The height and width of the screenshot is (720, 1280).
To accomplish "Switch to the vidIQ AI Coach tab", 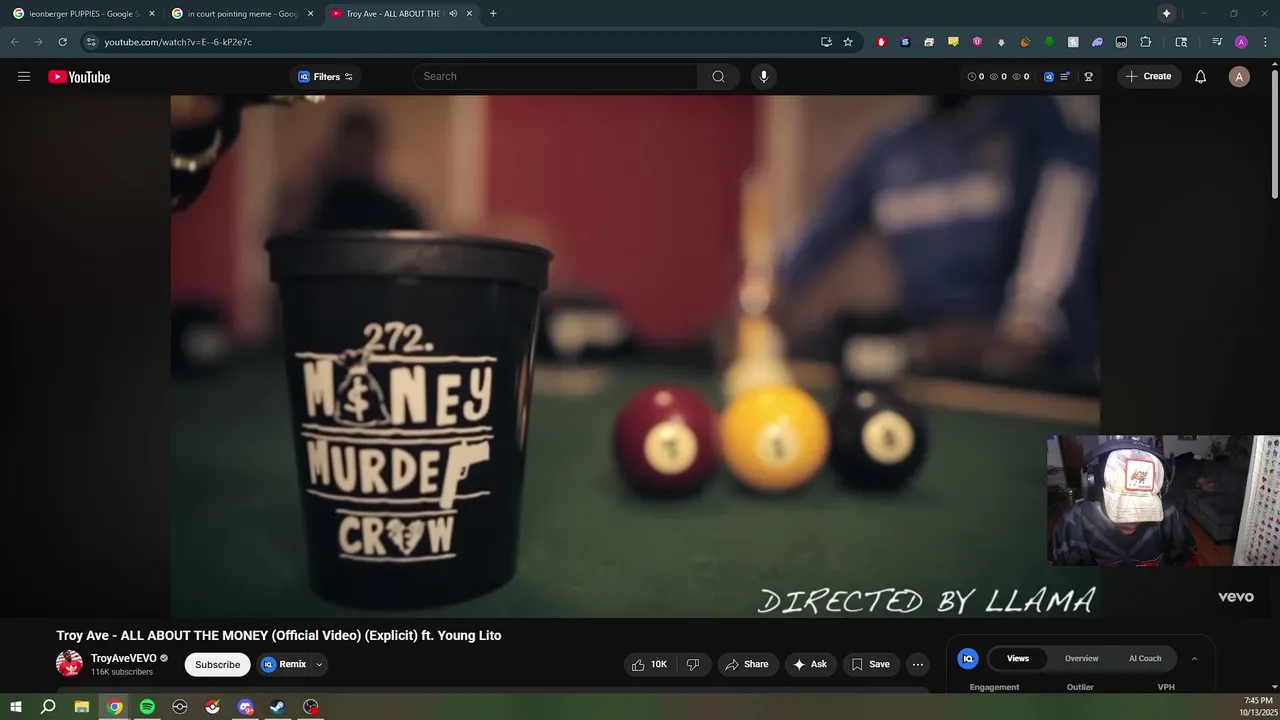I will pos(1145,658).
